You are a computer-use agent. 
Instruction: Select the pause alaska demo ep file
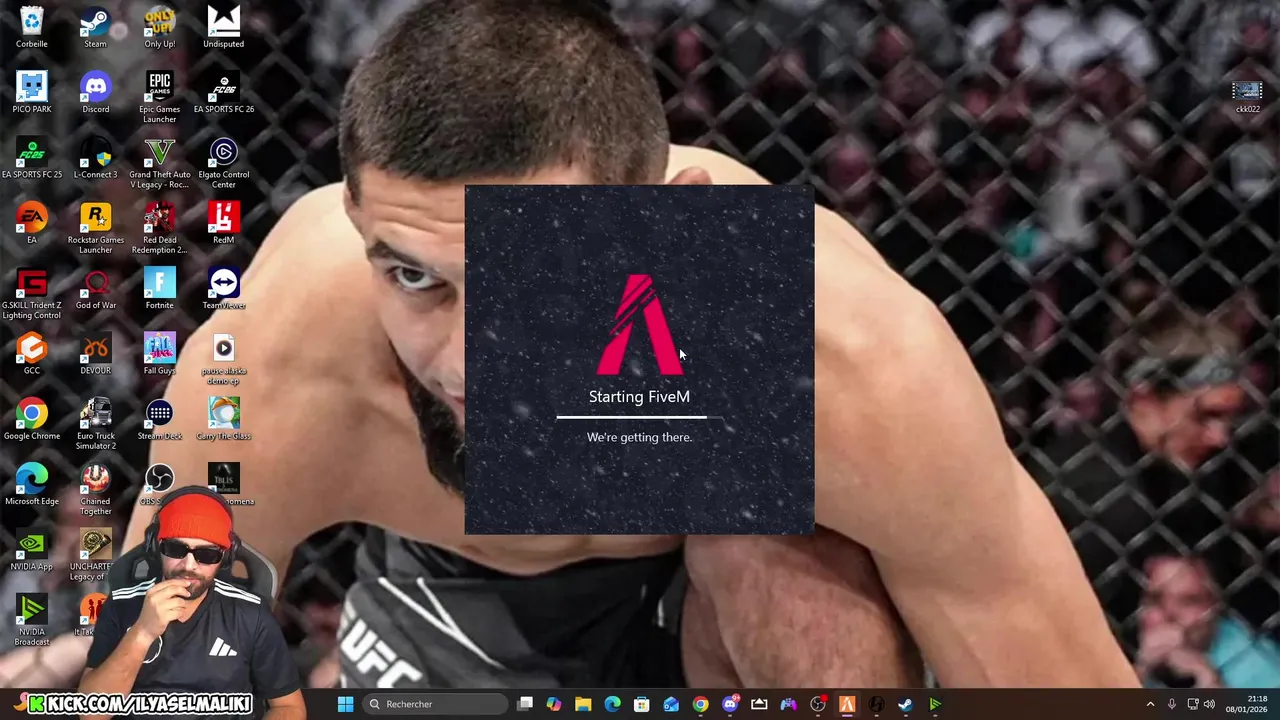(224, 359)
